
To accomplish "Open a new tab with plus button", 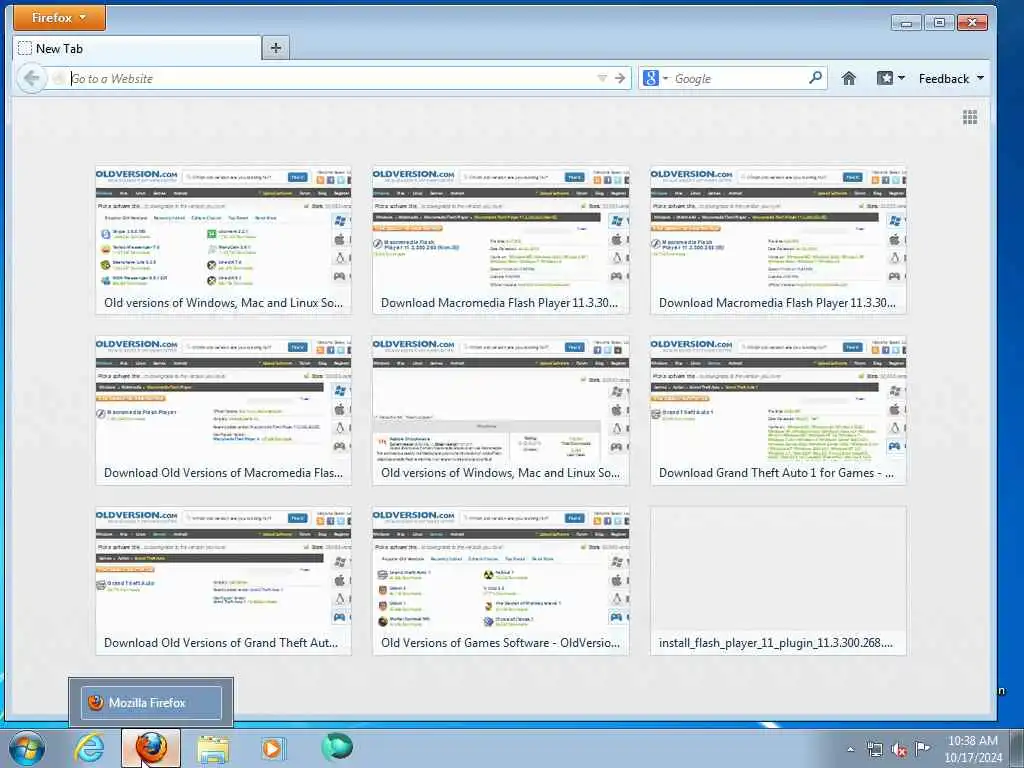I will pyautogui.click(x=276, y=48).
